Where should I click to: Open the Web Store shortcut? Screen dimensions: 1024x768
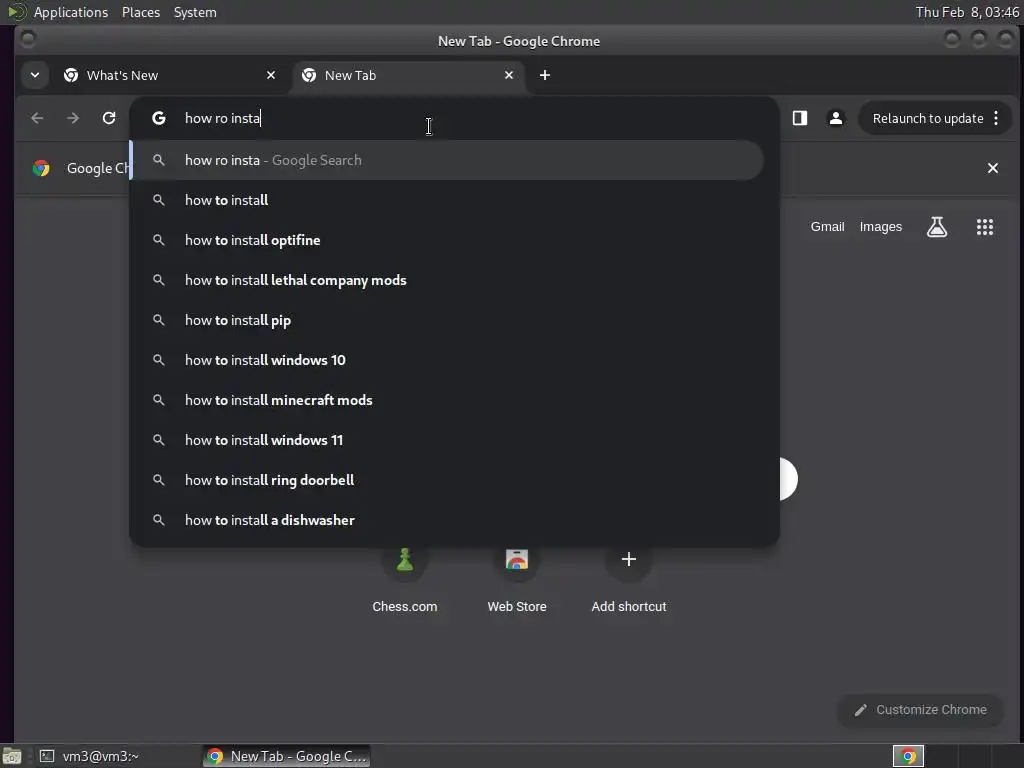(517, 580)
